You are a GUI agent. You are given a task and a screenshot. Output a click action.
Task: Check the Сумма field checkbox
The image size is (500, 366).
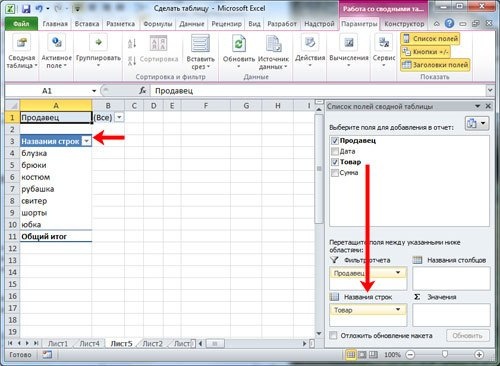click(335, 173)
